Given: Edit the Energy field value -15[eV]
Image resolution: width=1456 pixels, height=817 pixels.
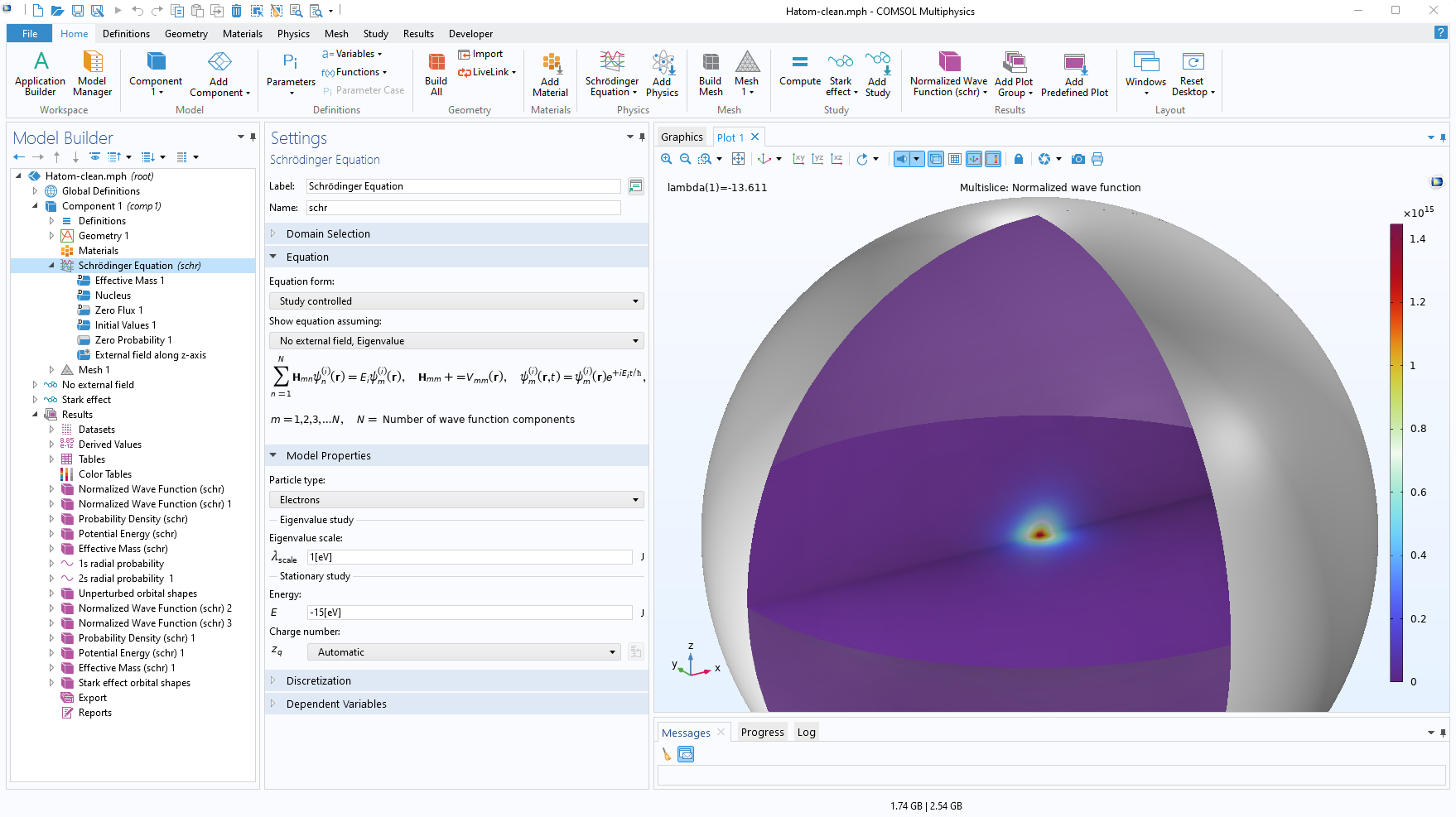Looking at the screenshot, I should (x=470, y=613).
